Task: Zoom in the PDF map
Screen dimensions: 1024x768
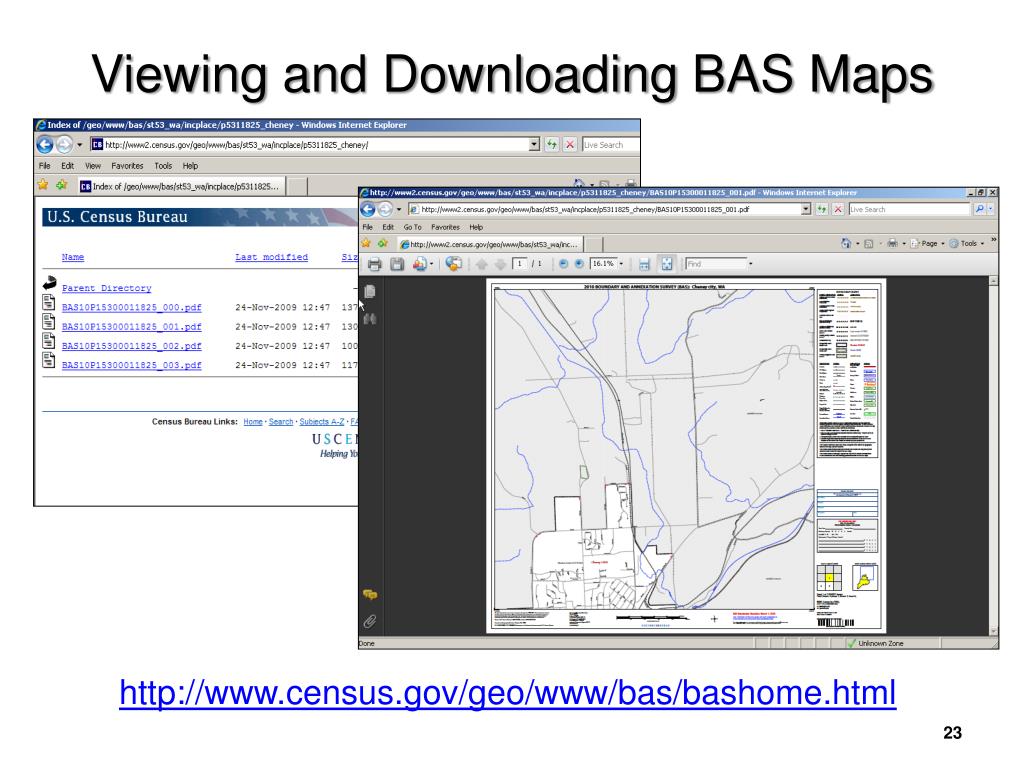Action: (x=579, y=264)
